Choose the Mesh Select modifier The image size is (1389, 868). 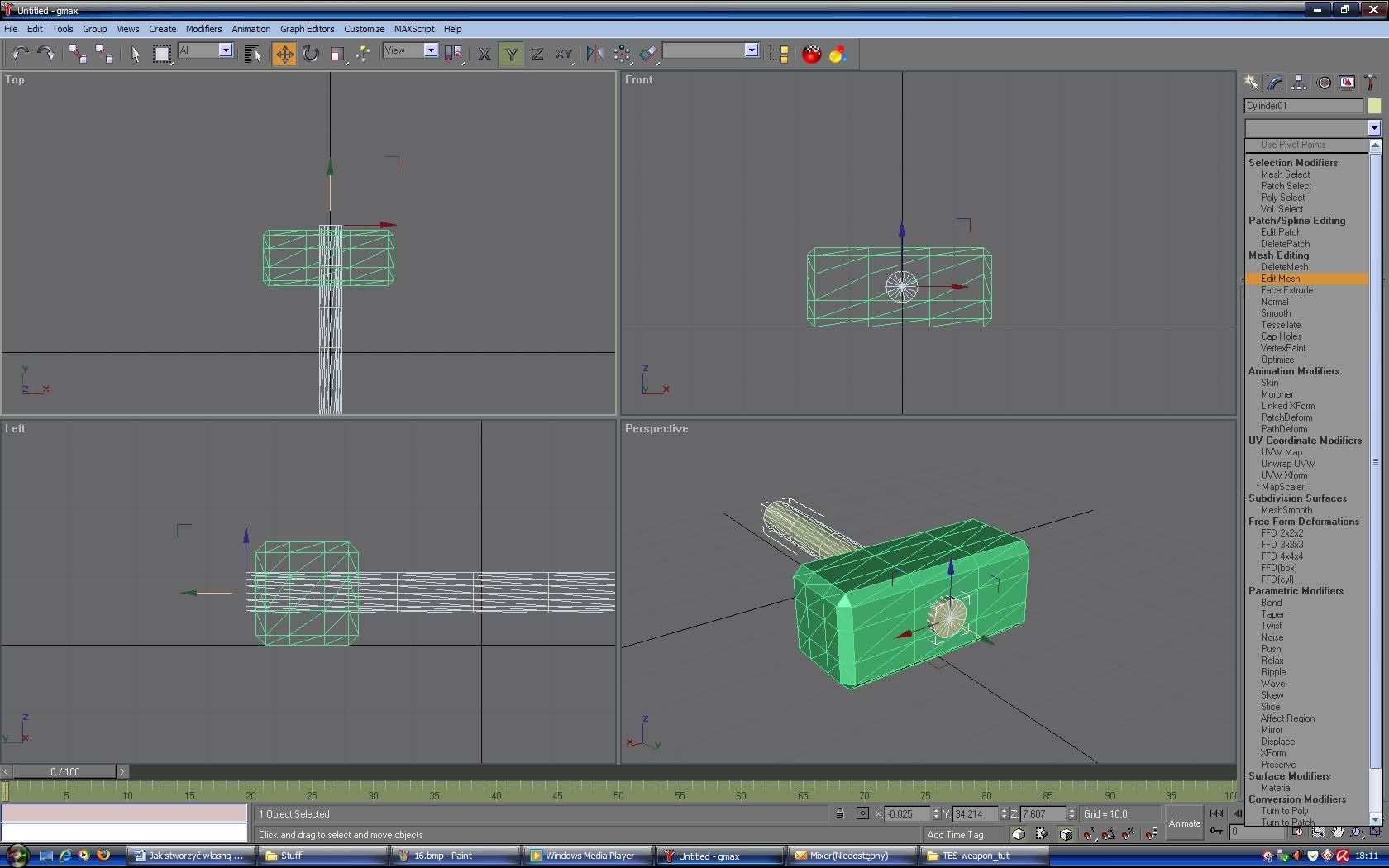(x=1285, y=174)
